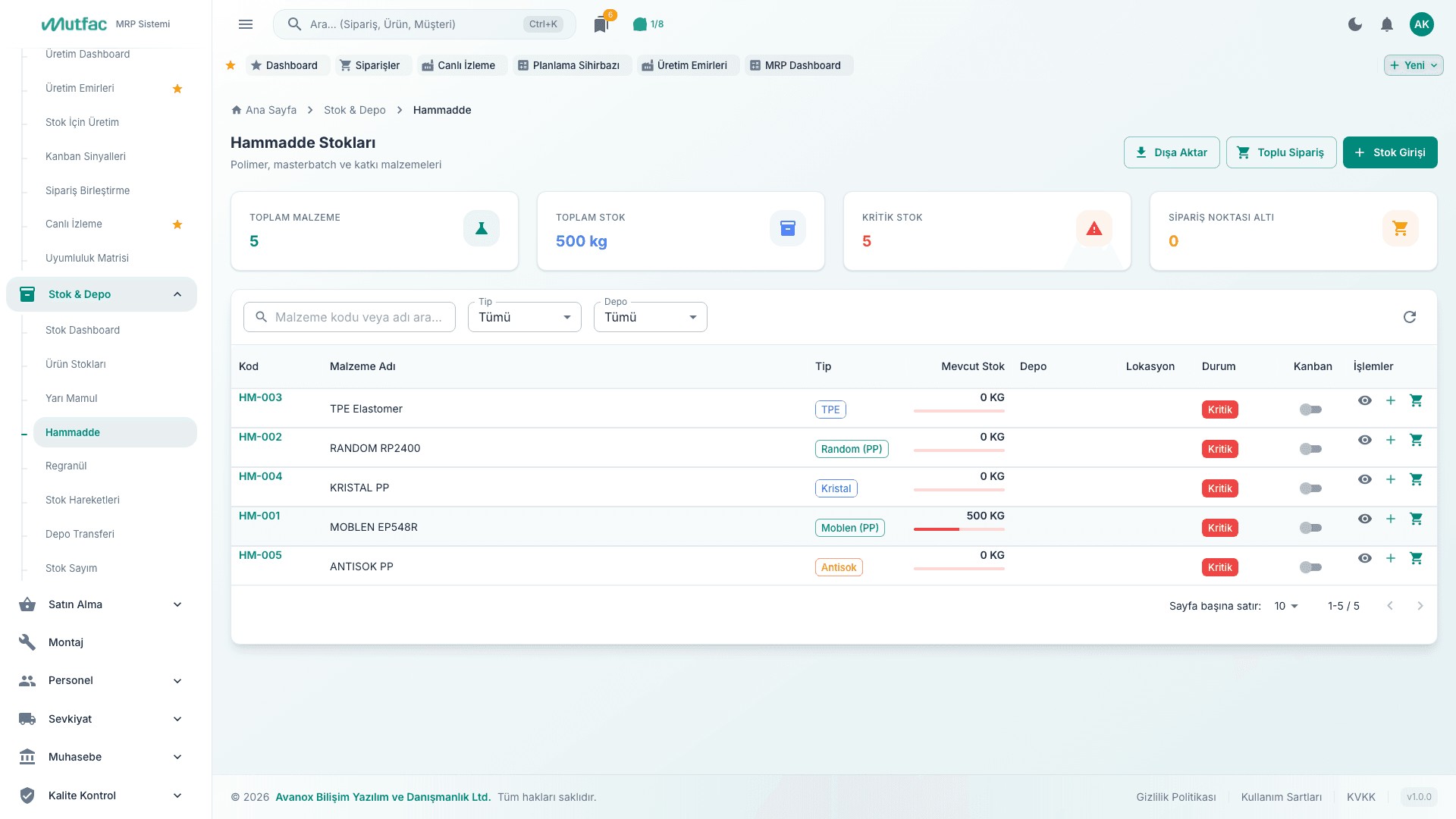The width and height of the screenshot is (1456, 819).
Task: Add stock for HM-005 with plus icon
Action: tap(1391, 558)
